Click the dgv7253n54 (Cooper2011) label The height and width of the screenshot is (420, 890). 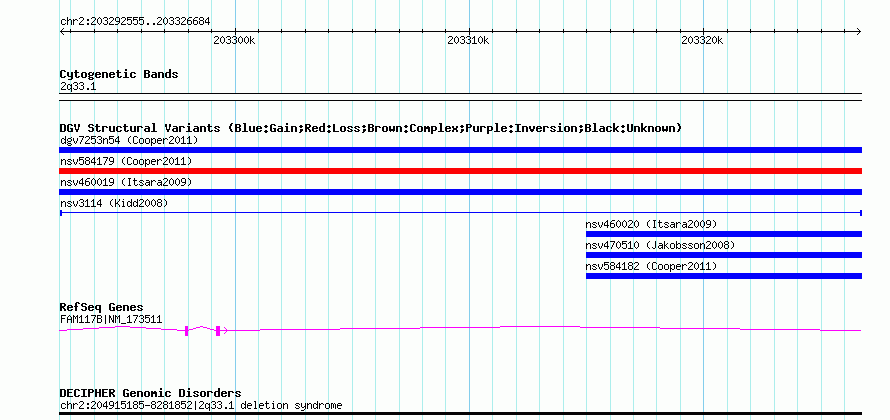[129, 140]
